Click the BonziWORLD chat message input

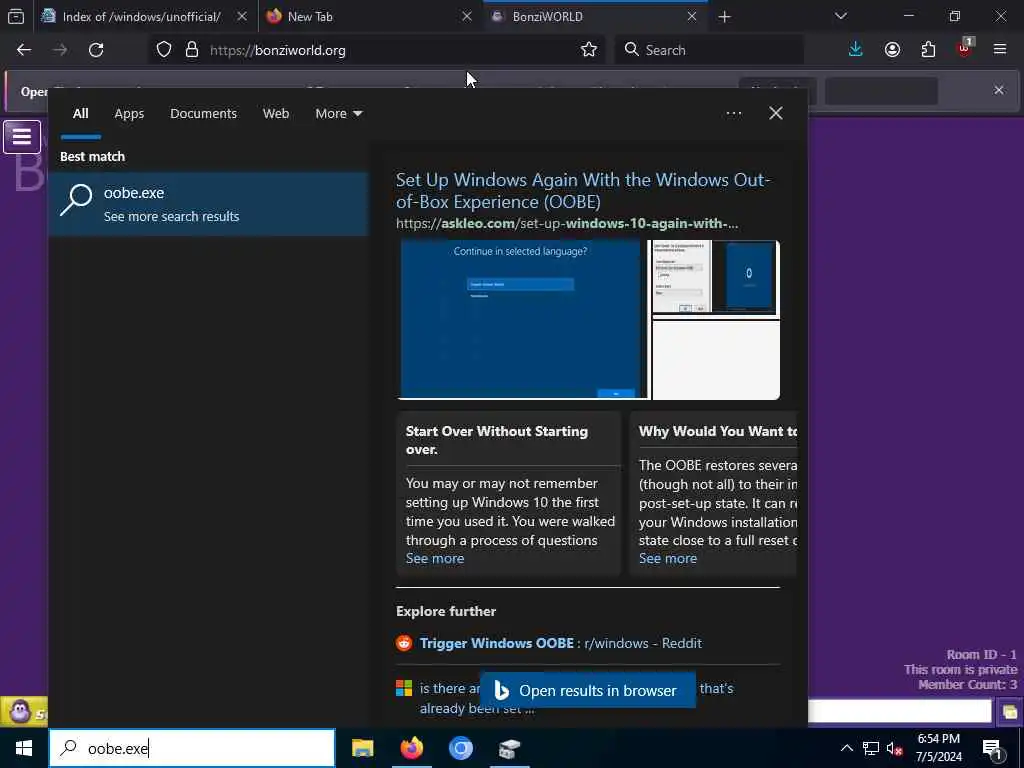900,711
